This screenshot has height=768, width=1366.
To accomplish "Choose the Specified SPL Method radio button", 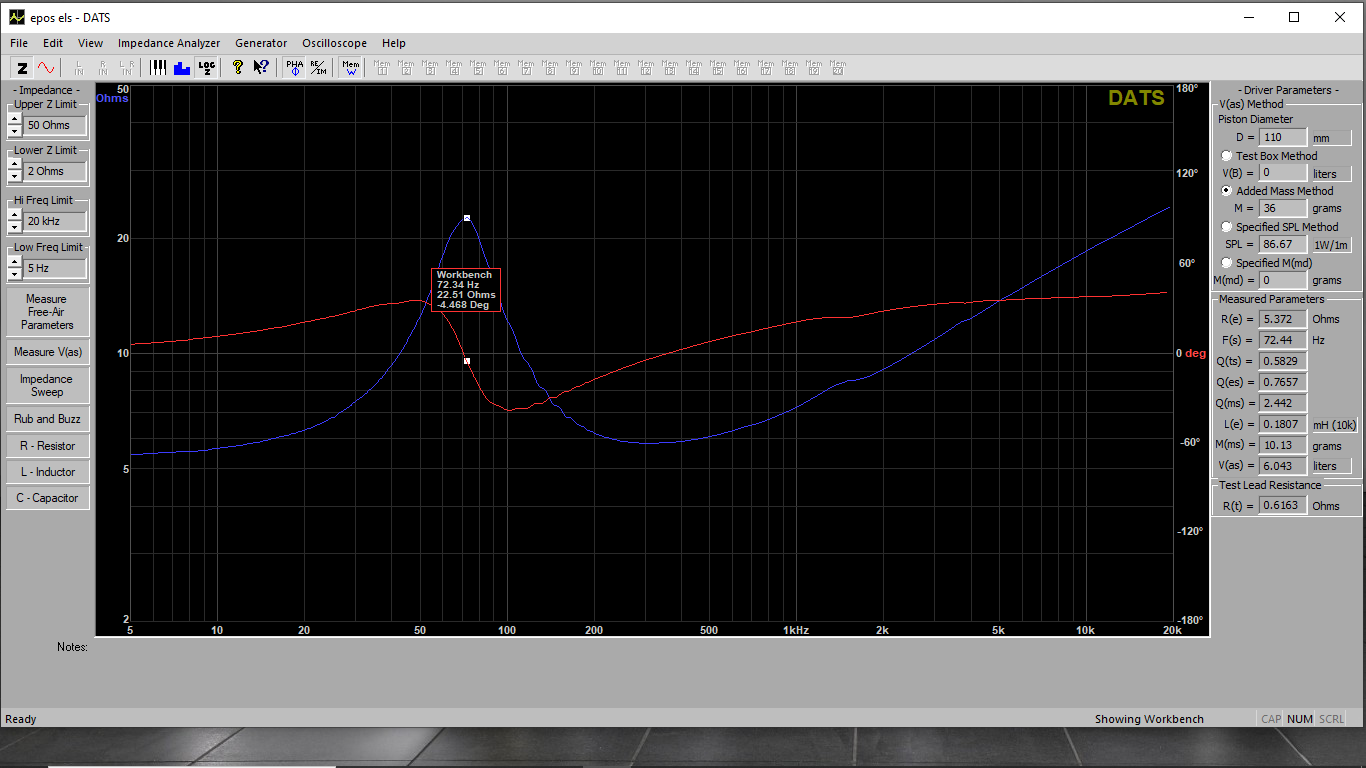I will (x=1227, y=227).
